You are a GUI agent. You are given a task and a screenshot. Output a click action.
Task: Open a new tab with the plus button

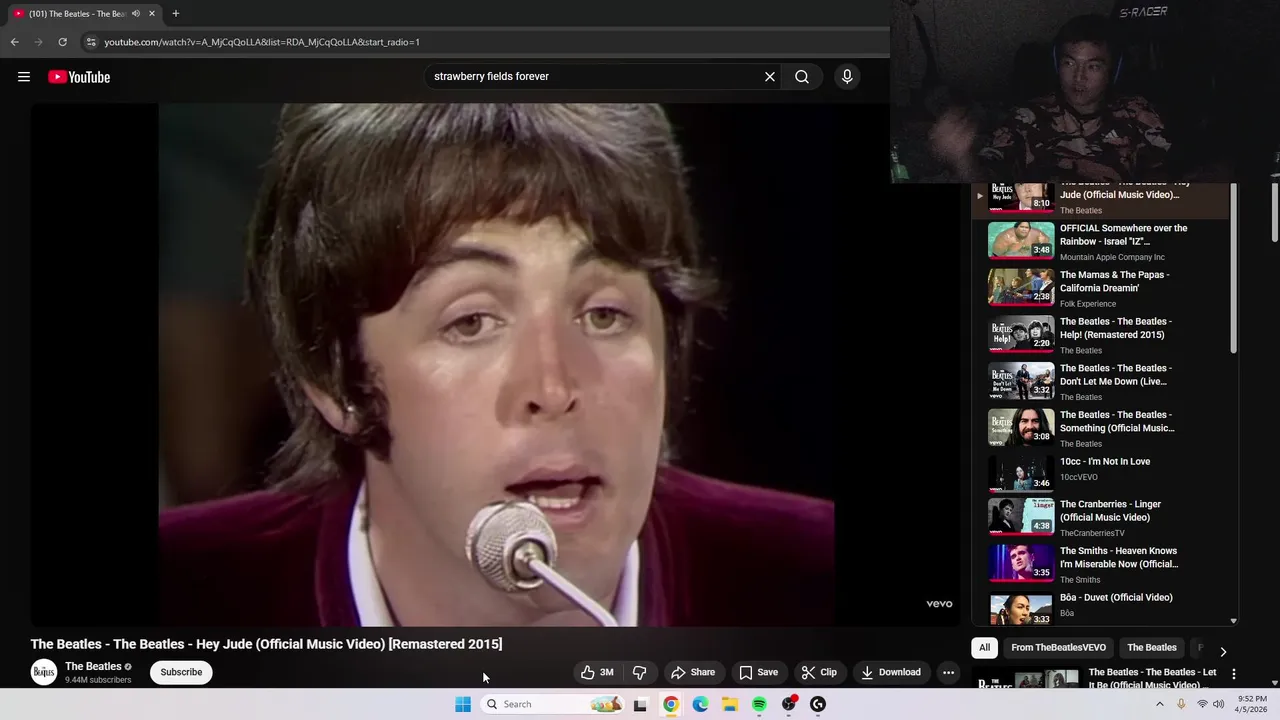pos(175,14)
